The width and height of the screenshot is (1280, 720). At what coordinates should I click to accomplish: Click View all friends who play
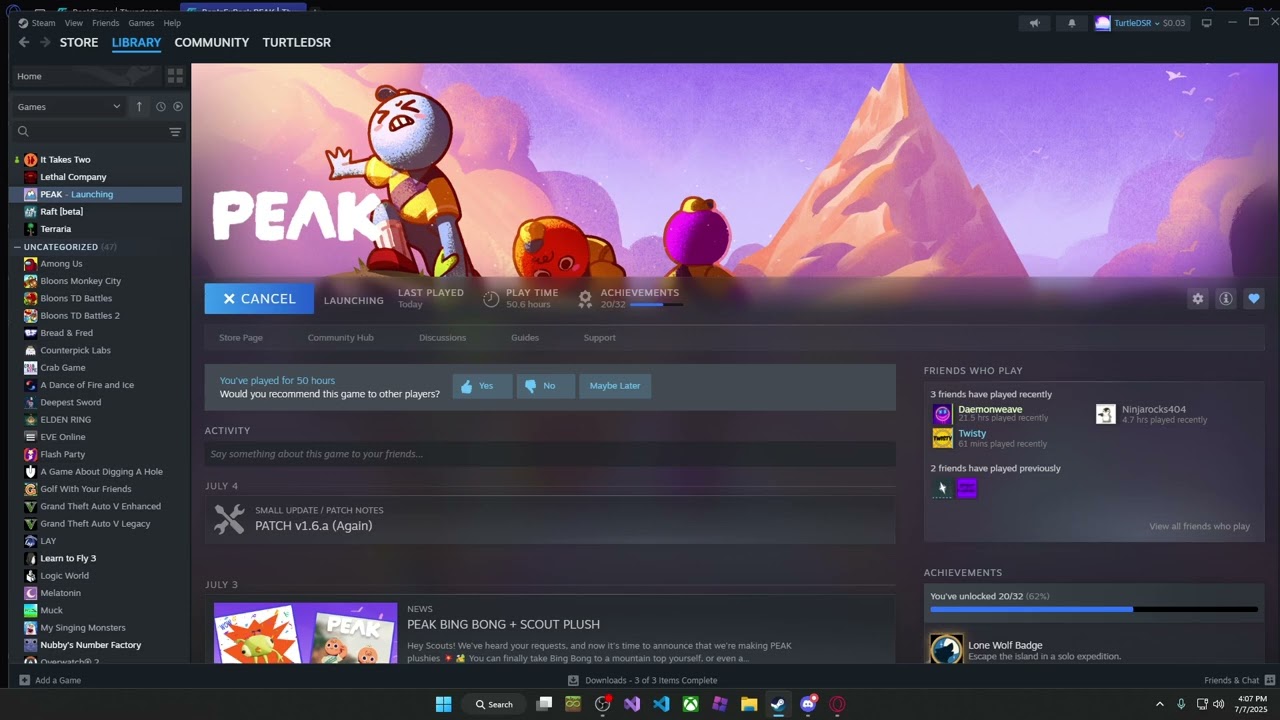(x=1199, y=526)
